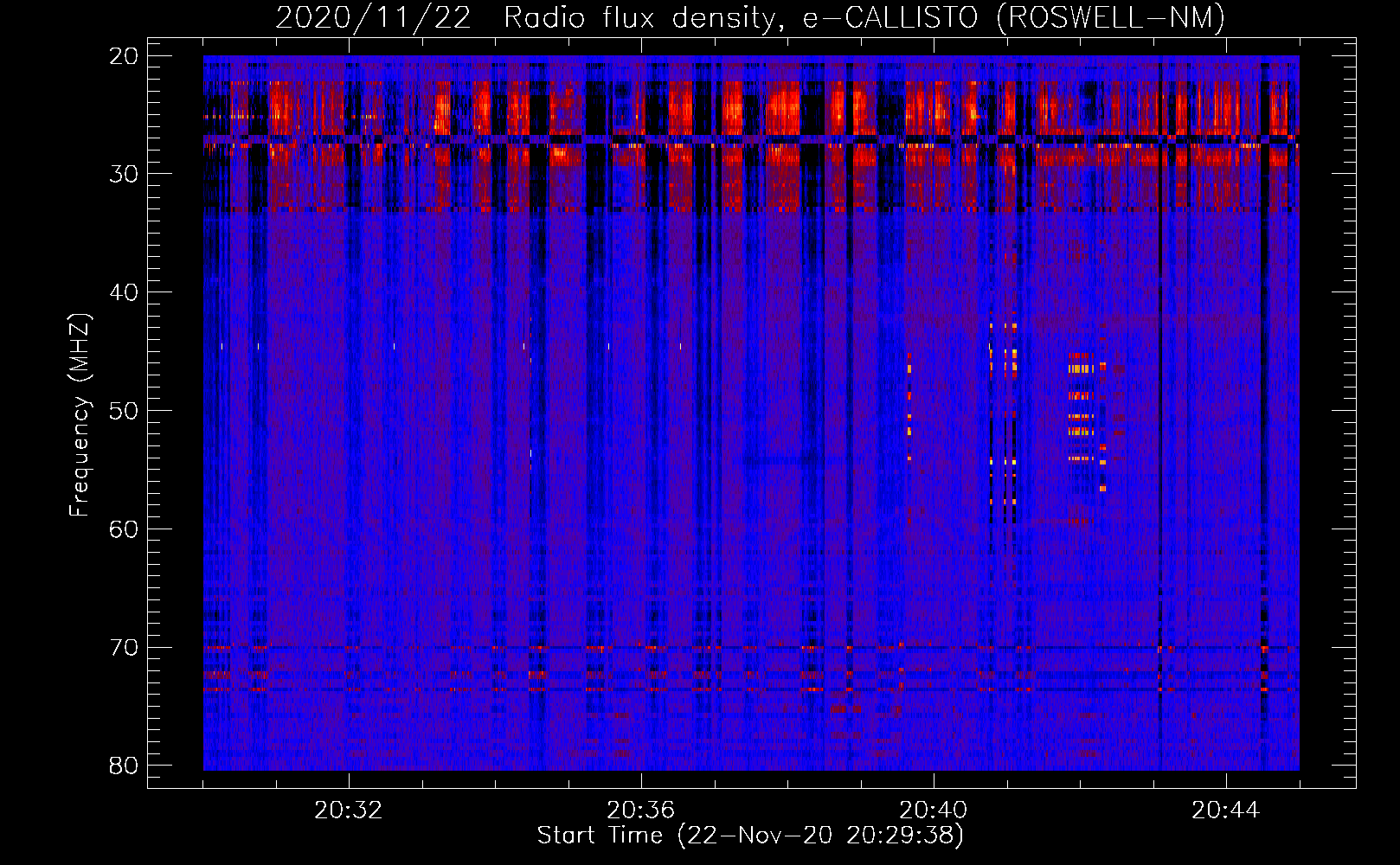The width and height of the screenshot is (1400, 865).
Task: Click the 20:32 time tick label
Action: 348,811
